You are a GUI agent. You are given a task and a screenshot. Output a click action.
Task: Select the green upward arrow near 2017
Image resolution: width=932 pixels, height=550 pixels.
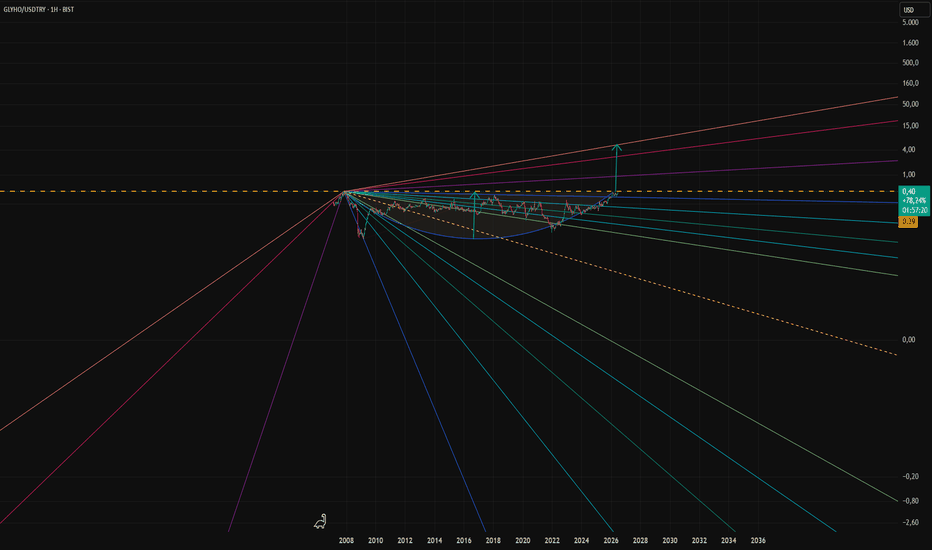click(474, 215)
